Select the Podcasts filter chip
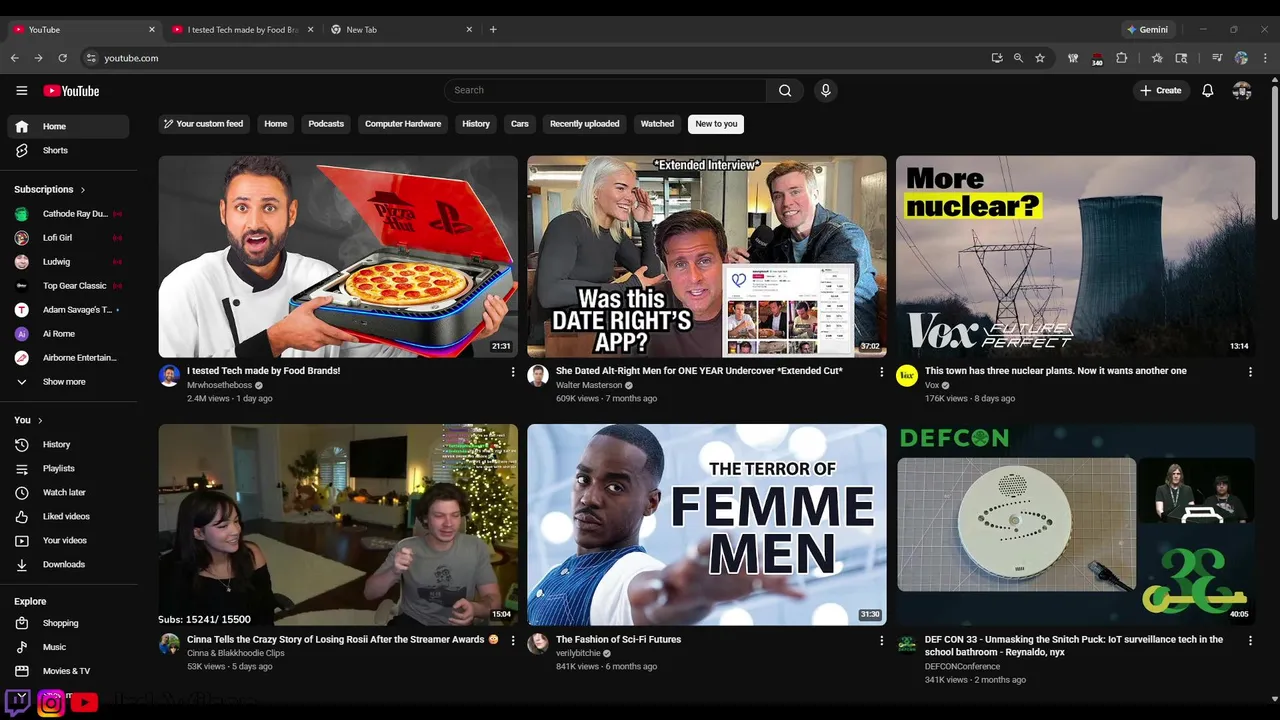 point(326,124)
